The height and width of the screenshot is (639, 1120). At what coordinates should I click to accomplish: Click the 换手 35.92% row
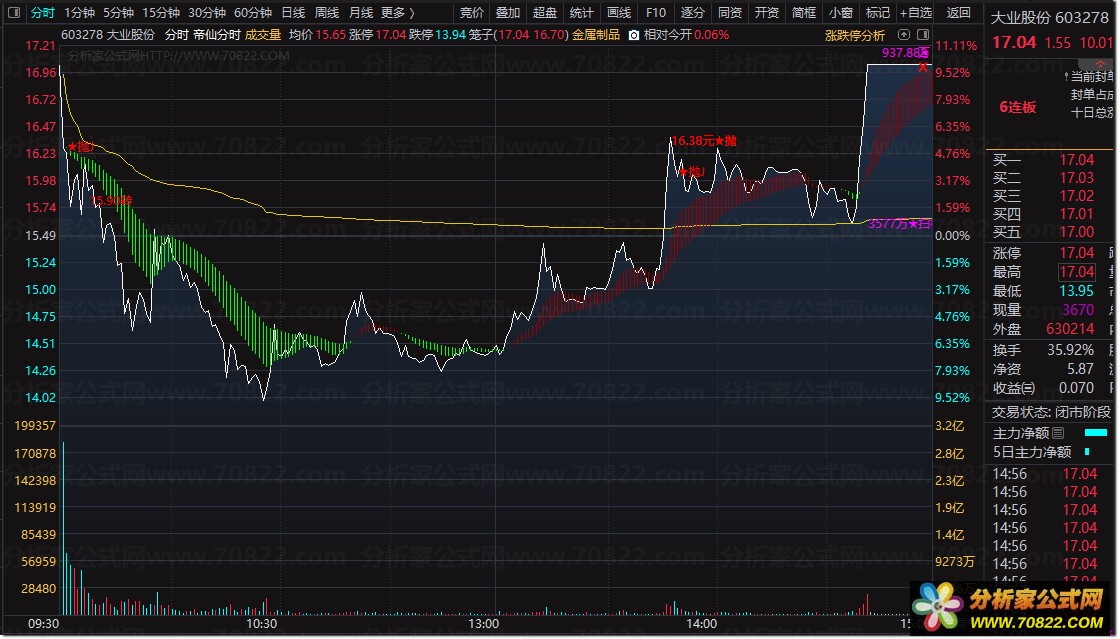pyautogui.click(x=1044, y=350)
